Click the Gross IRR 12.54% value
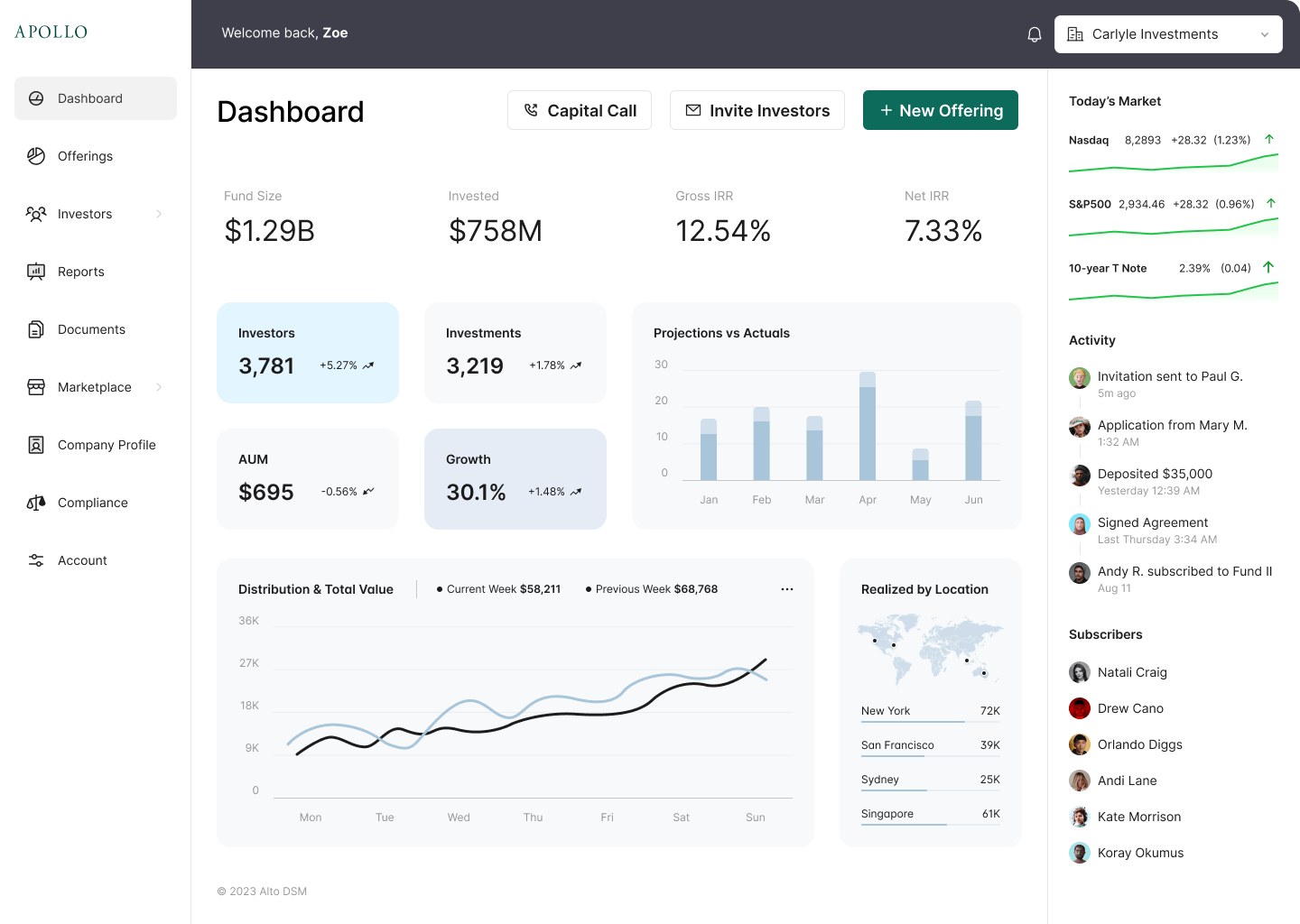This screenshot has width=1300, height=924. click(723, 231)
